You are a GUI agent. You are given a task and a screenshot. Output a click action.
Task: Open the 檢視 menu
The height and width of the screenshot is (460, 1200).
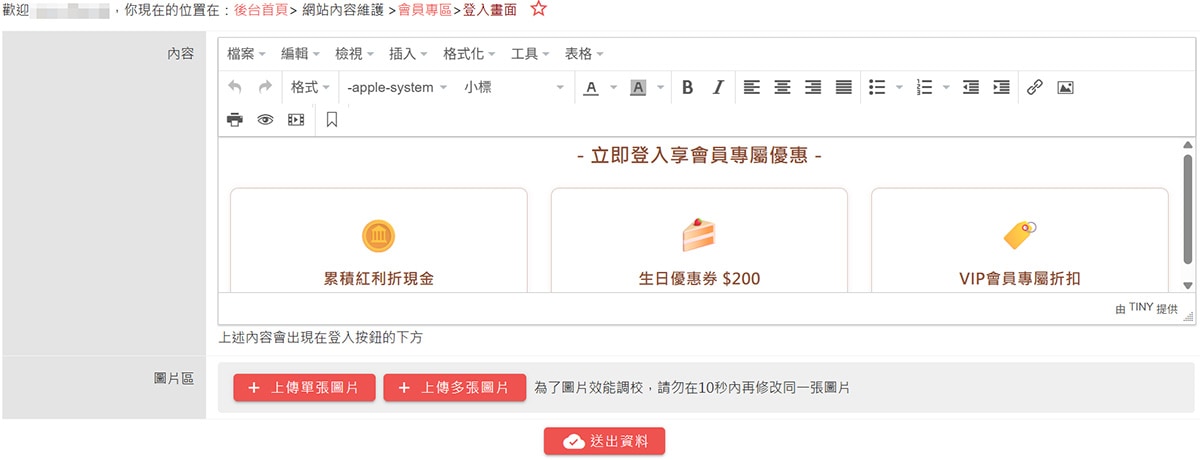tap(354, 54)
